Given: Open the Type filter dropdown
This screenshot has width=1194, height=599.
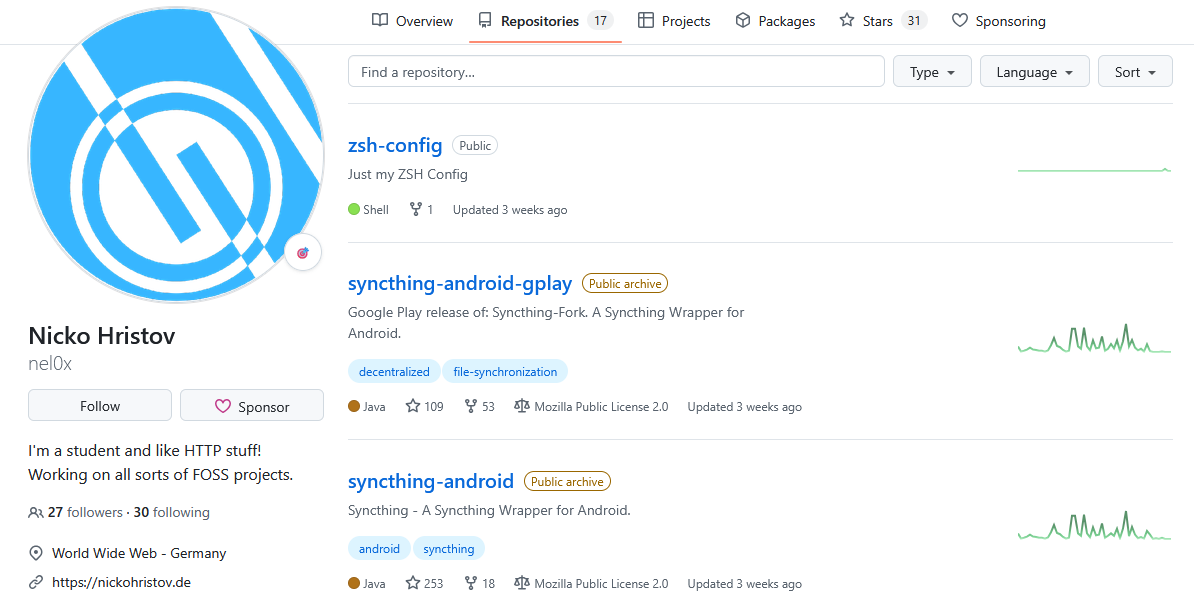Looking at the screenshot, I should pos(932,72).
